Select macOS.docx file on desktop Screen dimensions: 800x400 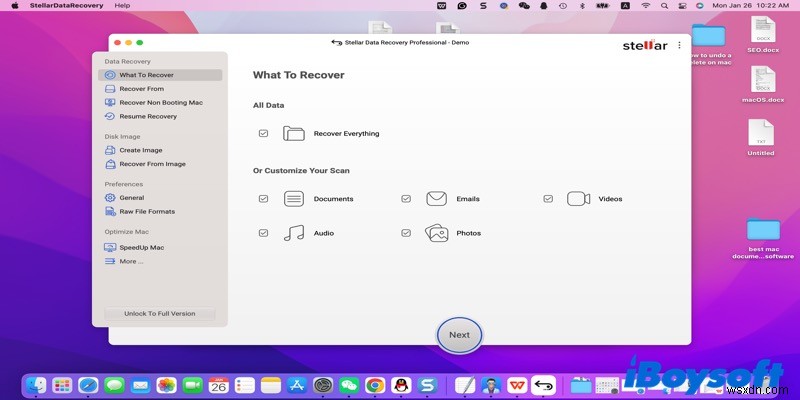tap(763, 85)
